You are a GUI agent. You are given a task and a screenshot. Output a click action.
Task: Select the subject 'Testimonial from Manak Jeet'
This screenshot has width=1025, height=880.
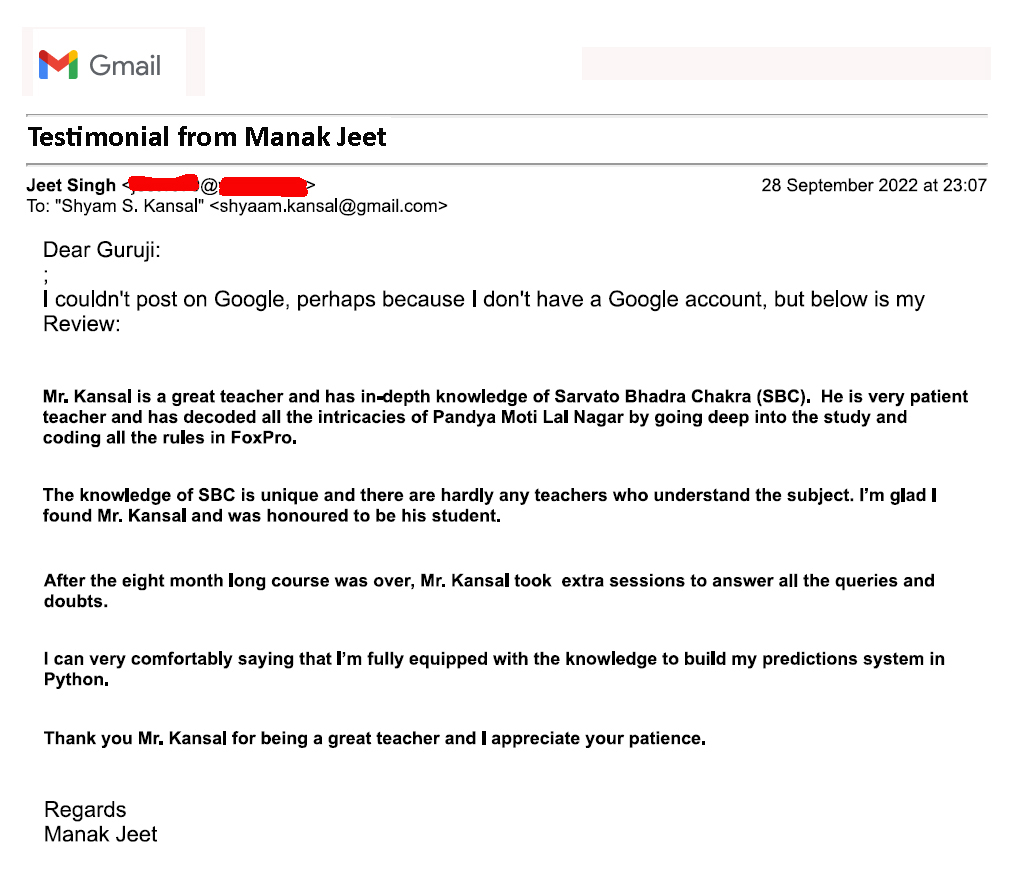[207, 137]
